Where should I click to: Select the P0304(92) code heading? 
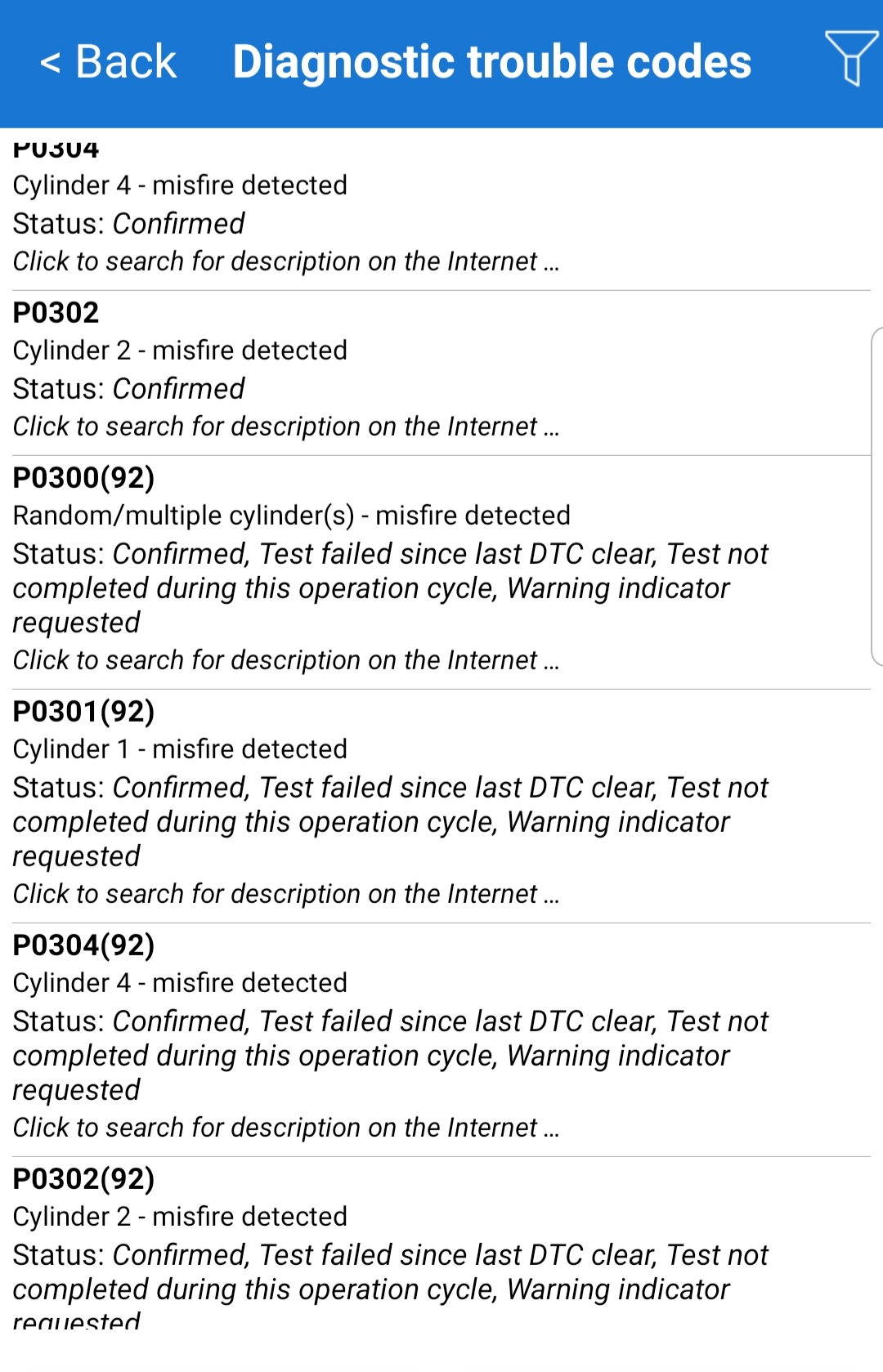[83, 945]
